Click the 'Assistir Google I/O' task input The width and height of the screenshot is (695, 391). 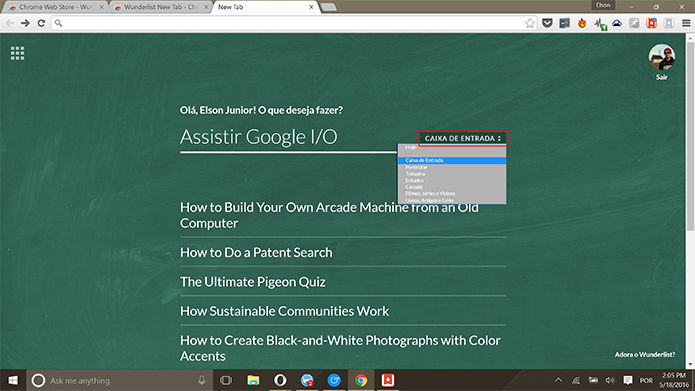[x=288, y=137]
